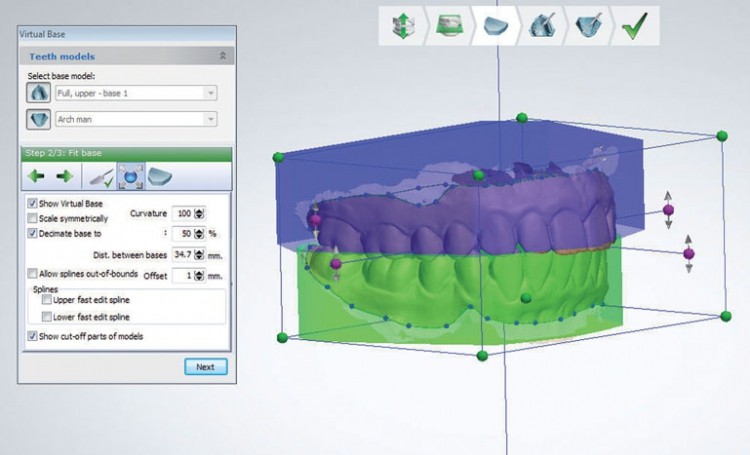
Task: Select the virtual base workflow step icon
Action: point(496,25)
